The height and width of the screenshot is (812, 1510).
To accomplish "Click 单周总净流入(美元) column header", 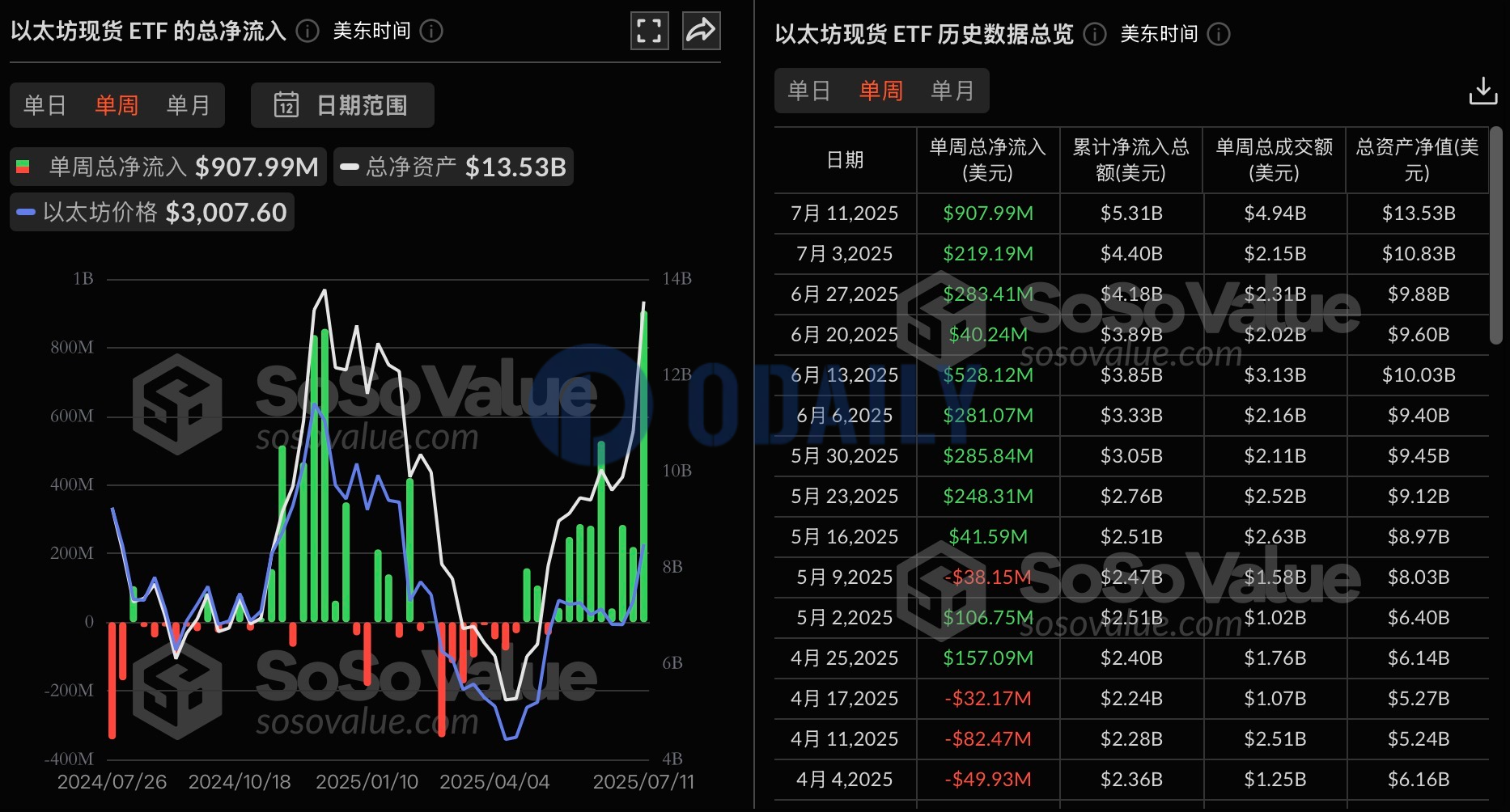I will [x=988, y=160].
